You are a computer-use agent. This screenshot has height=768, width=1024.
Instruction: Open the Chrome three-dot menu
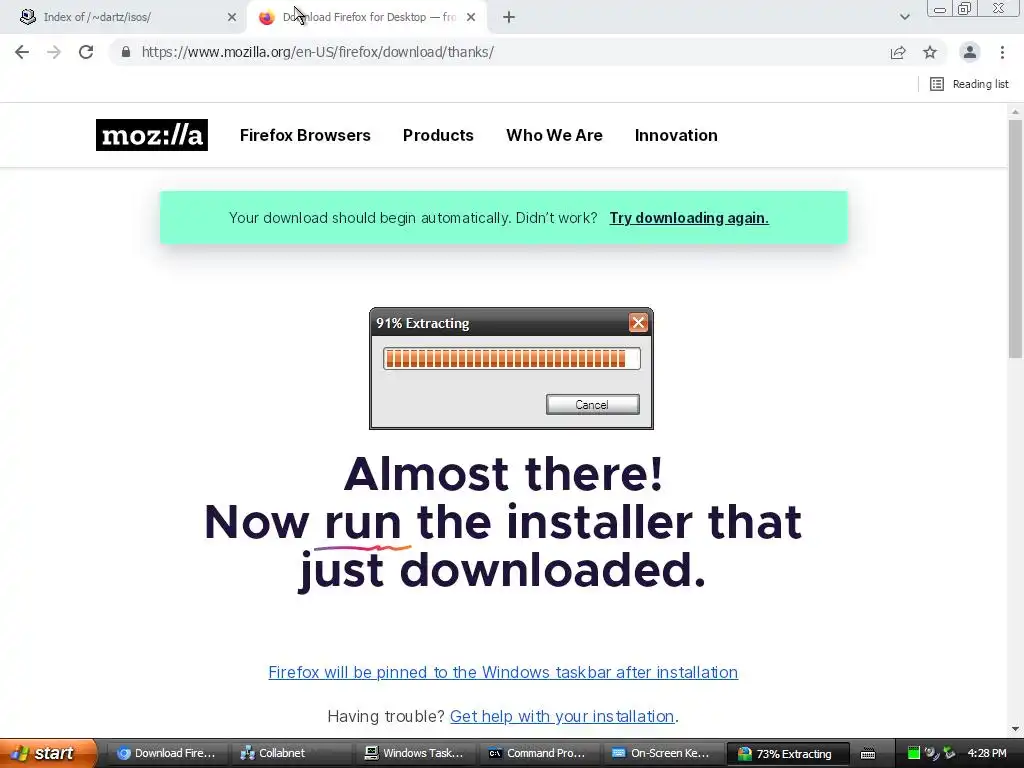pyautogui.click(x=1002, y=52)
